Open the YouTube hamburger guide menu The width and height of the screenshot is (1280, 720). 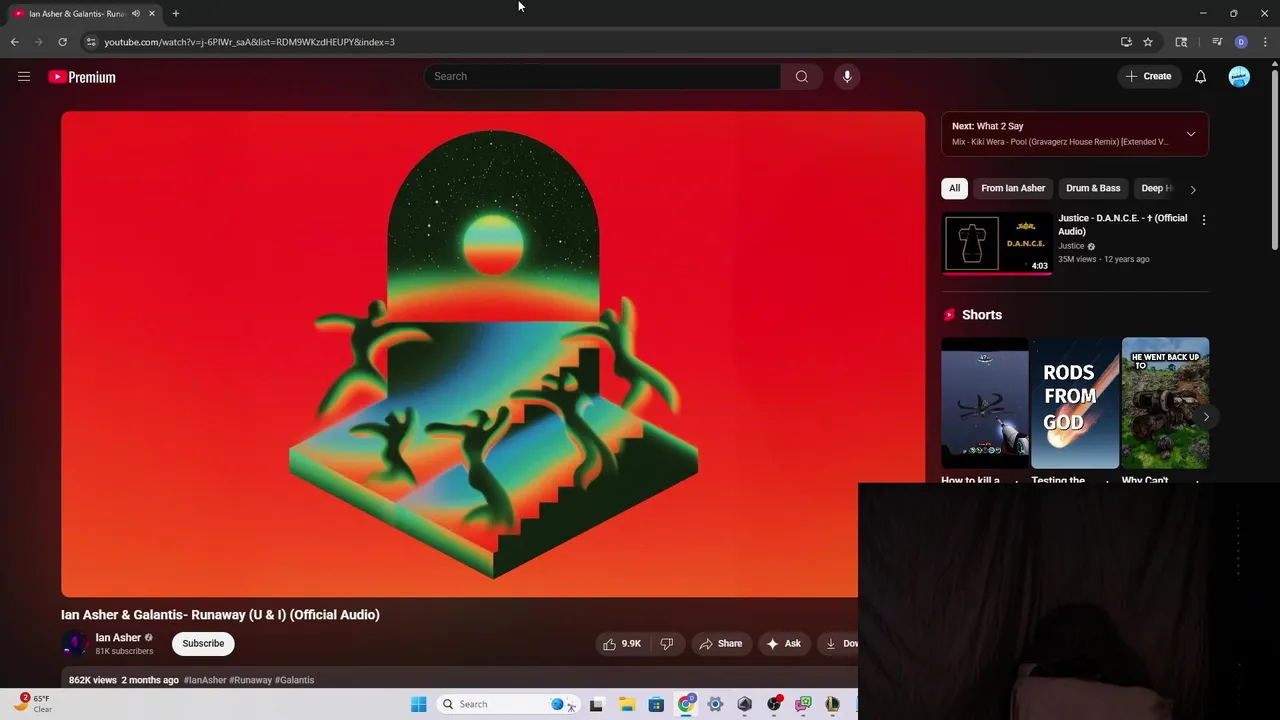[x=24, y=76]
